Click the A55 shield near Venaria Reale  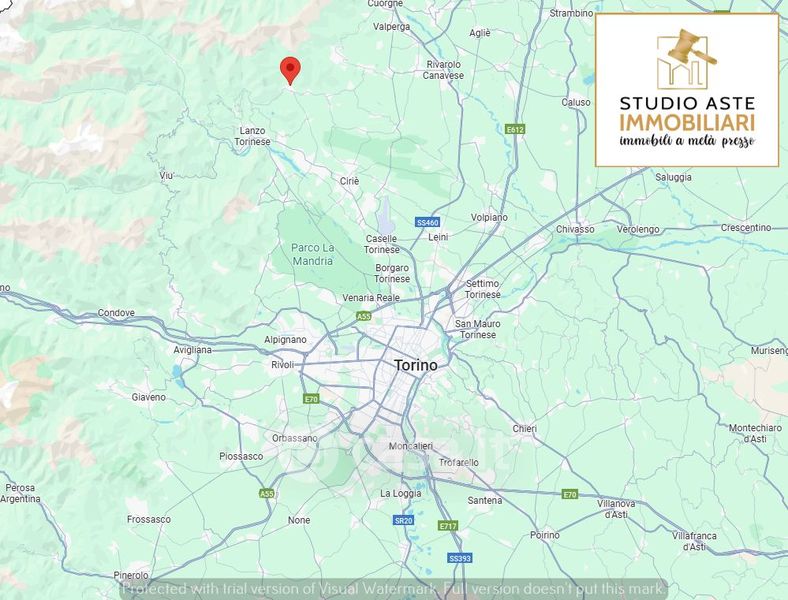(x=363, y=316)
